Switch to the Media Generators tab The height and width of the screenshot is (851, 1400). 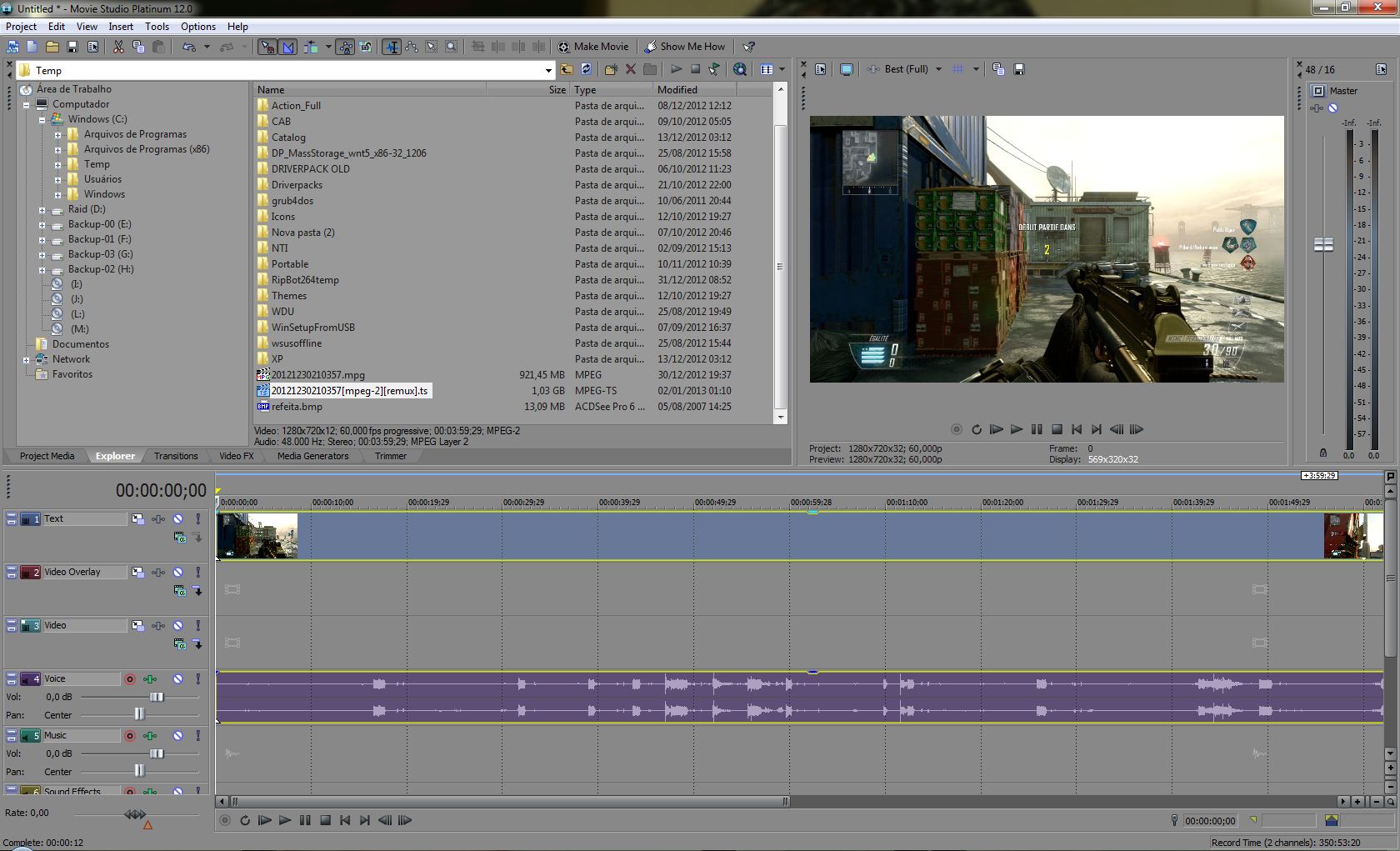[x=312, y=456]
